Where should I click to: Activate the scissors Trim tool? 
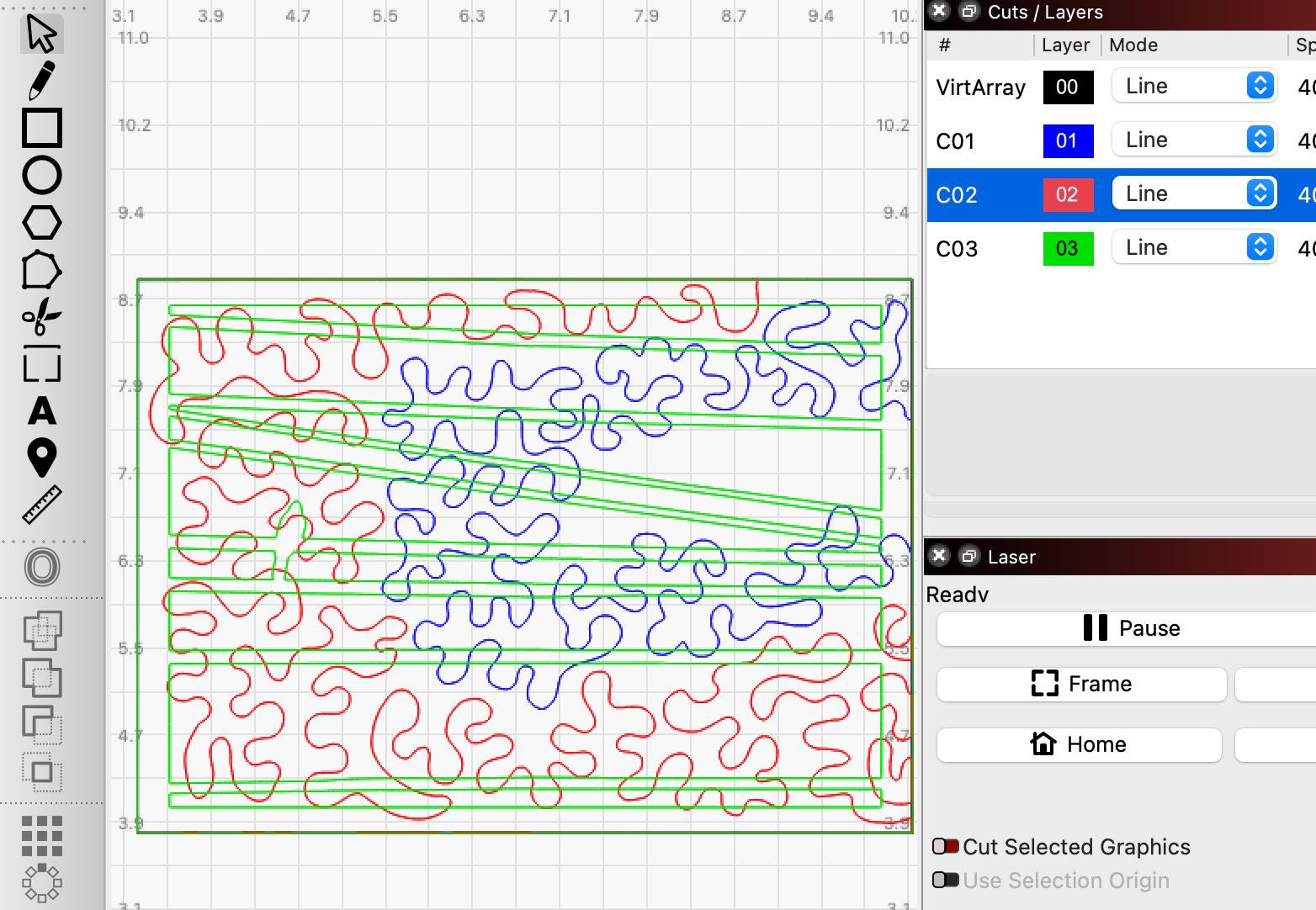click(41, 318)
